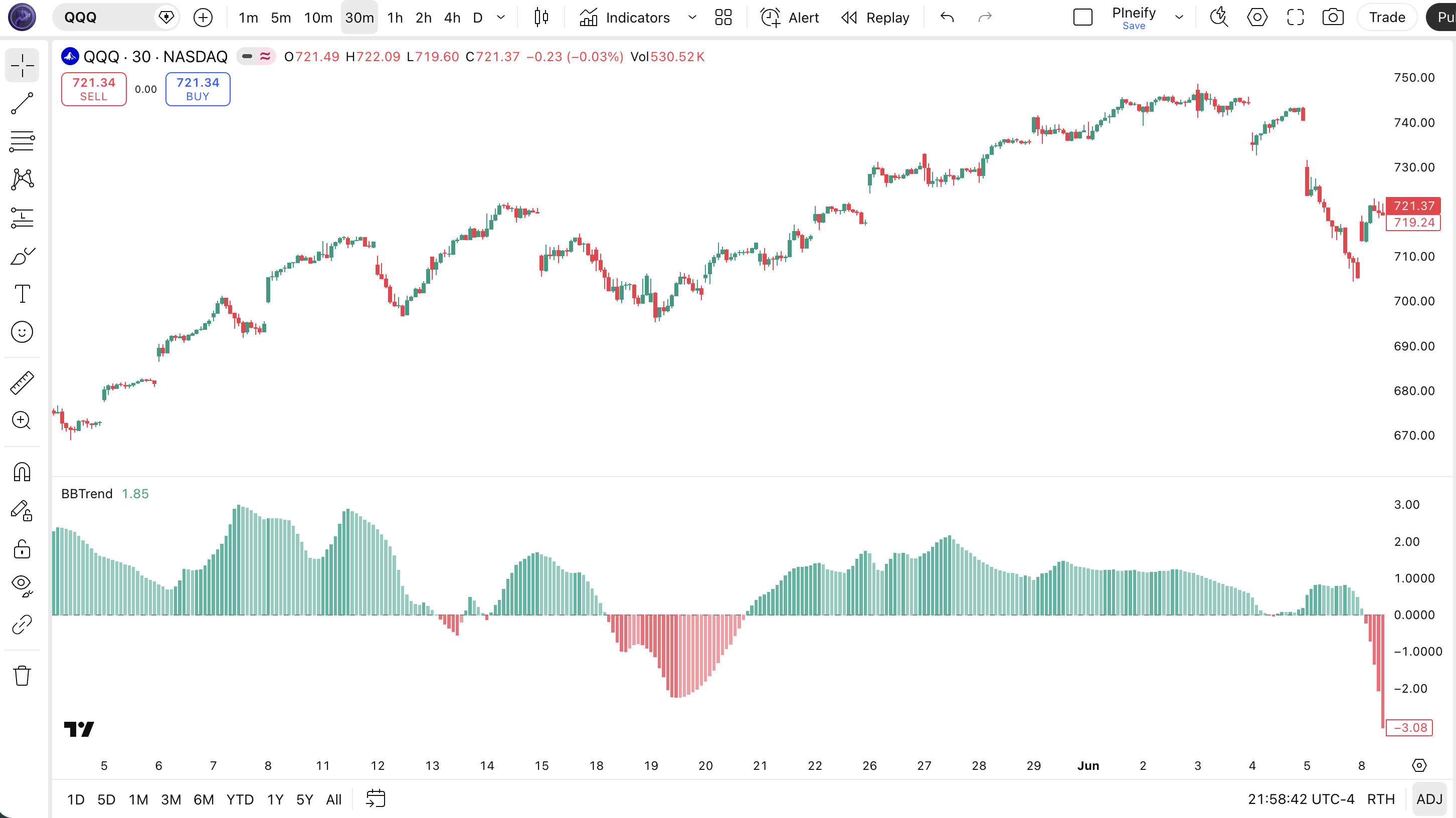The image size is (1456, 818).
Task: Switch to the 1m interval
Action: 248,18
